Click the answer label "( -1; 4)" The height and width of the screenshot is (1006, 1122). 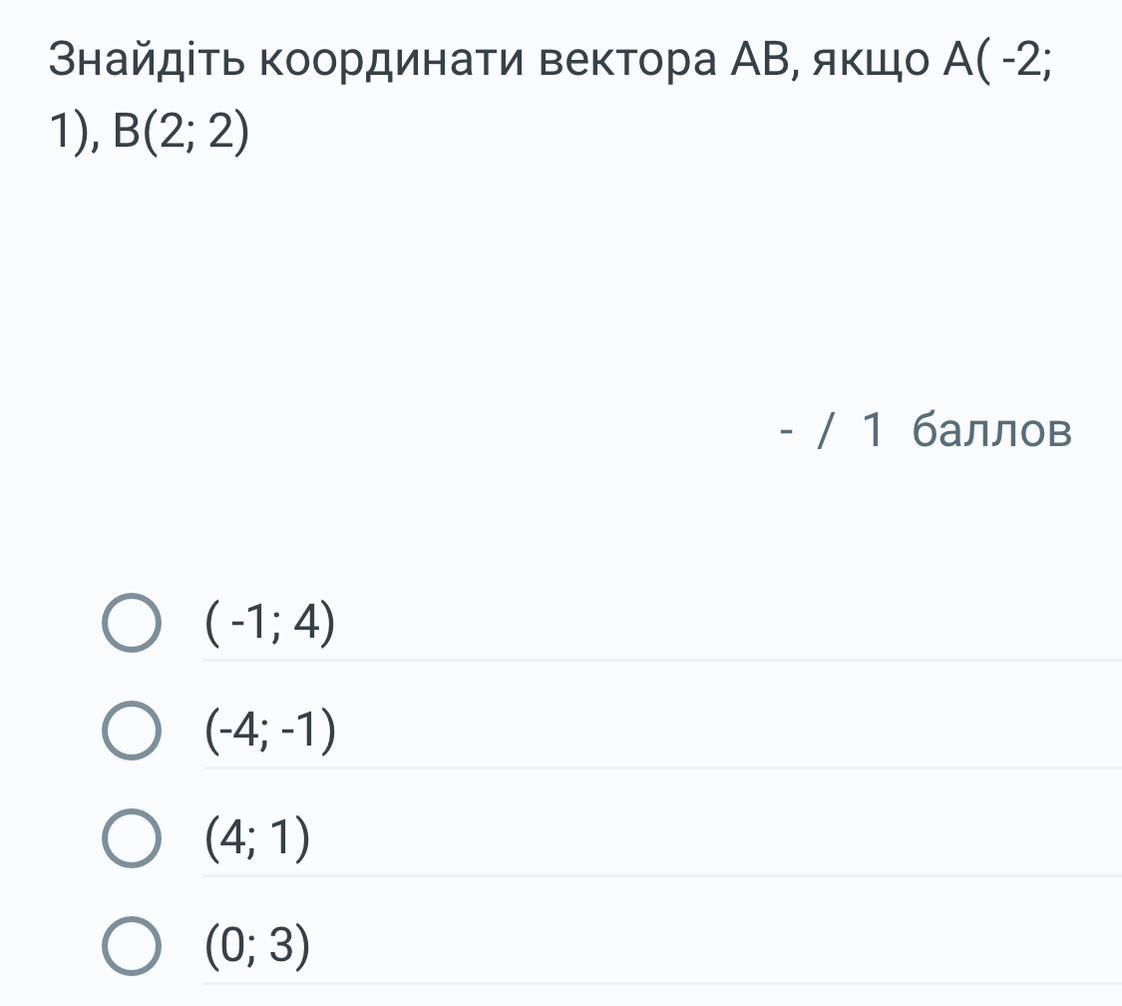270,624
